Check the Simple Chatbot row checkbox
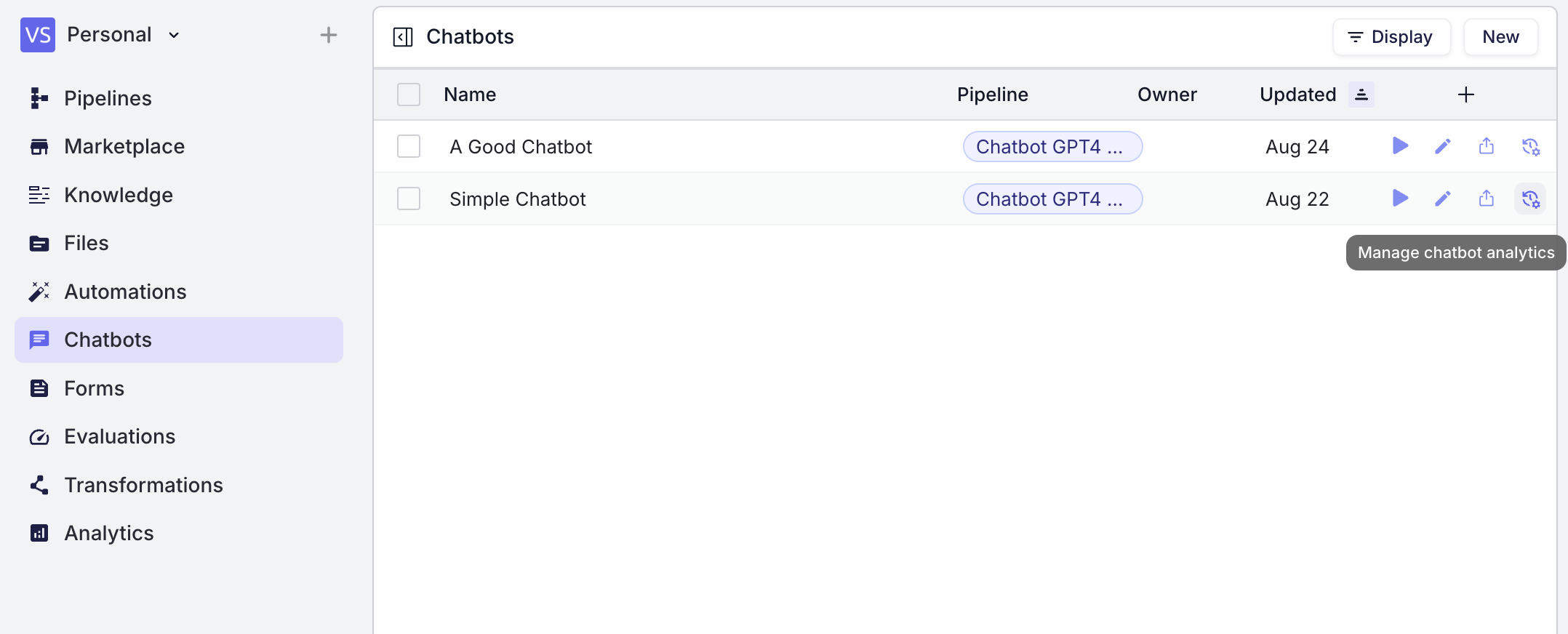Image resolution: width=1568 pixels, height=634 pixels. point(409,198)
